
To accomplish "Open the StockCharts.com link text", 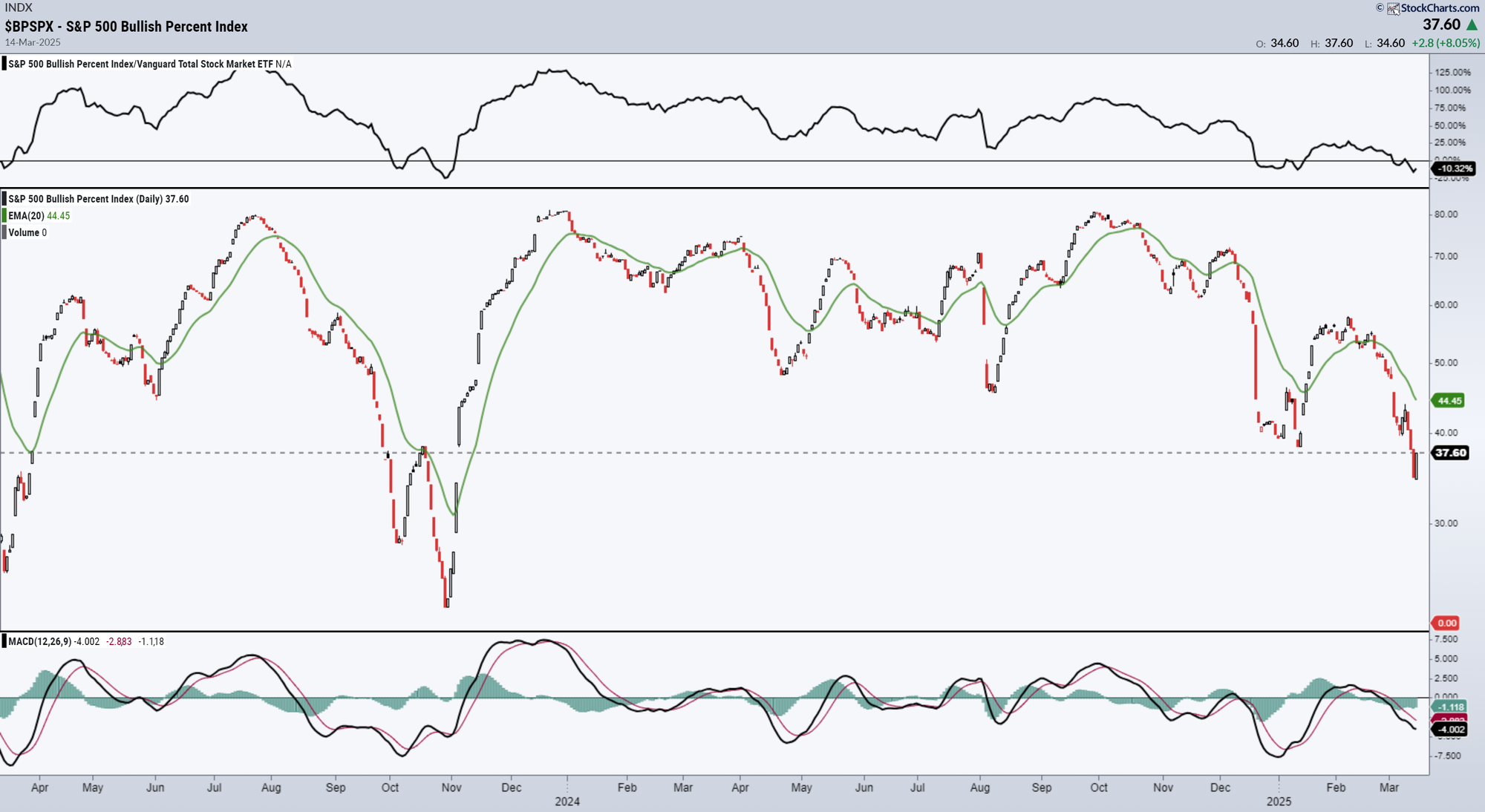I will pos(1440,8).
